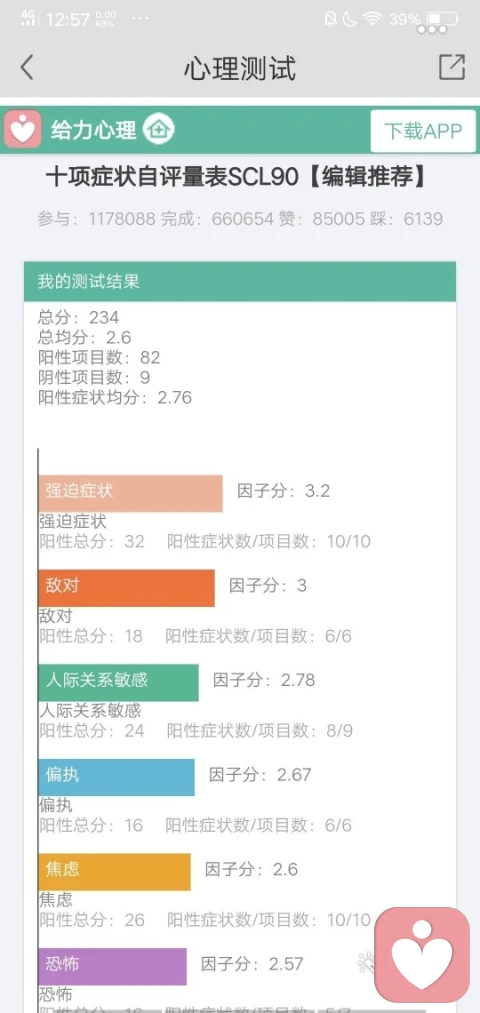
Task: Open the green home icon beside 给力心理
Action: 158,129
